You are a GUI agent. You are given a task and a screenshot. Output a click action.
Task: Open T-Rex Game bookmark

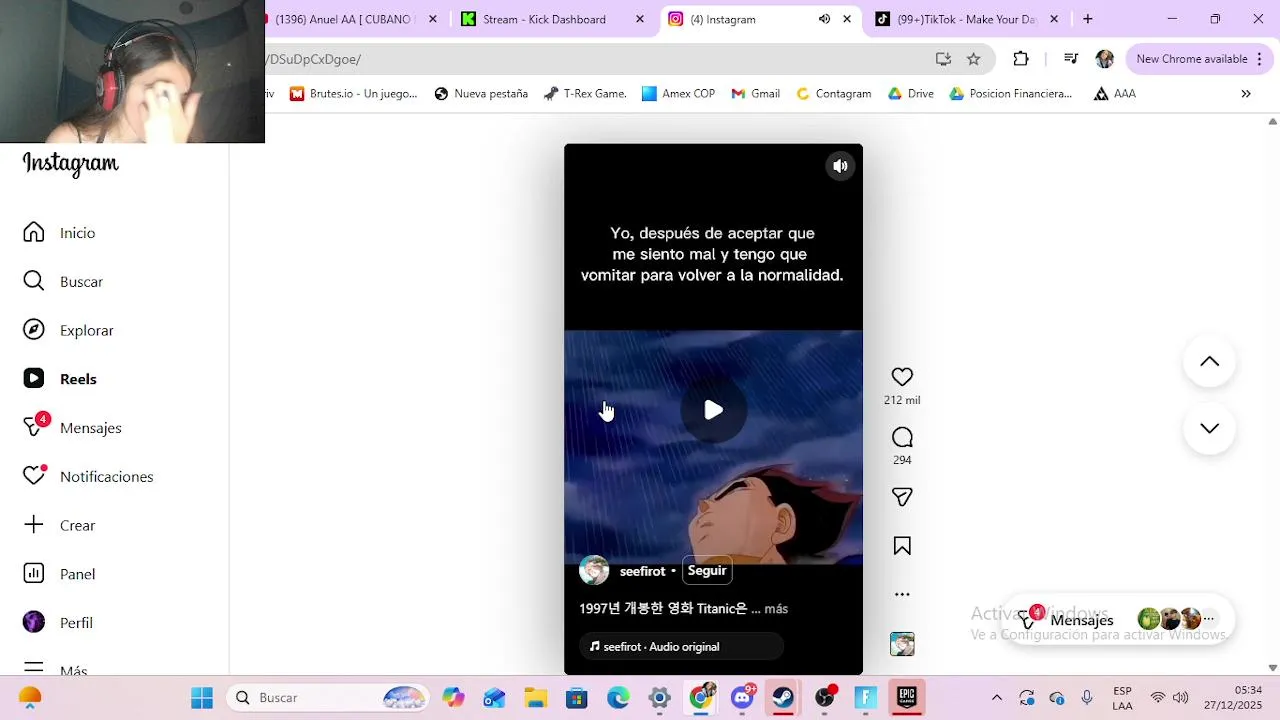pyautogui.click(x=585, y=94)
